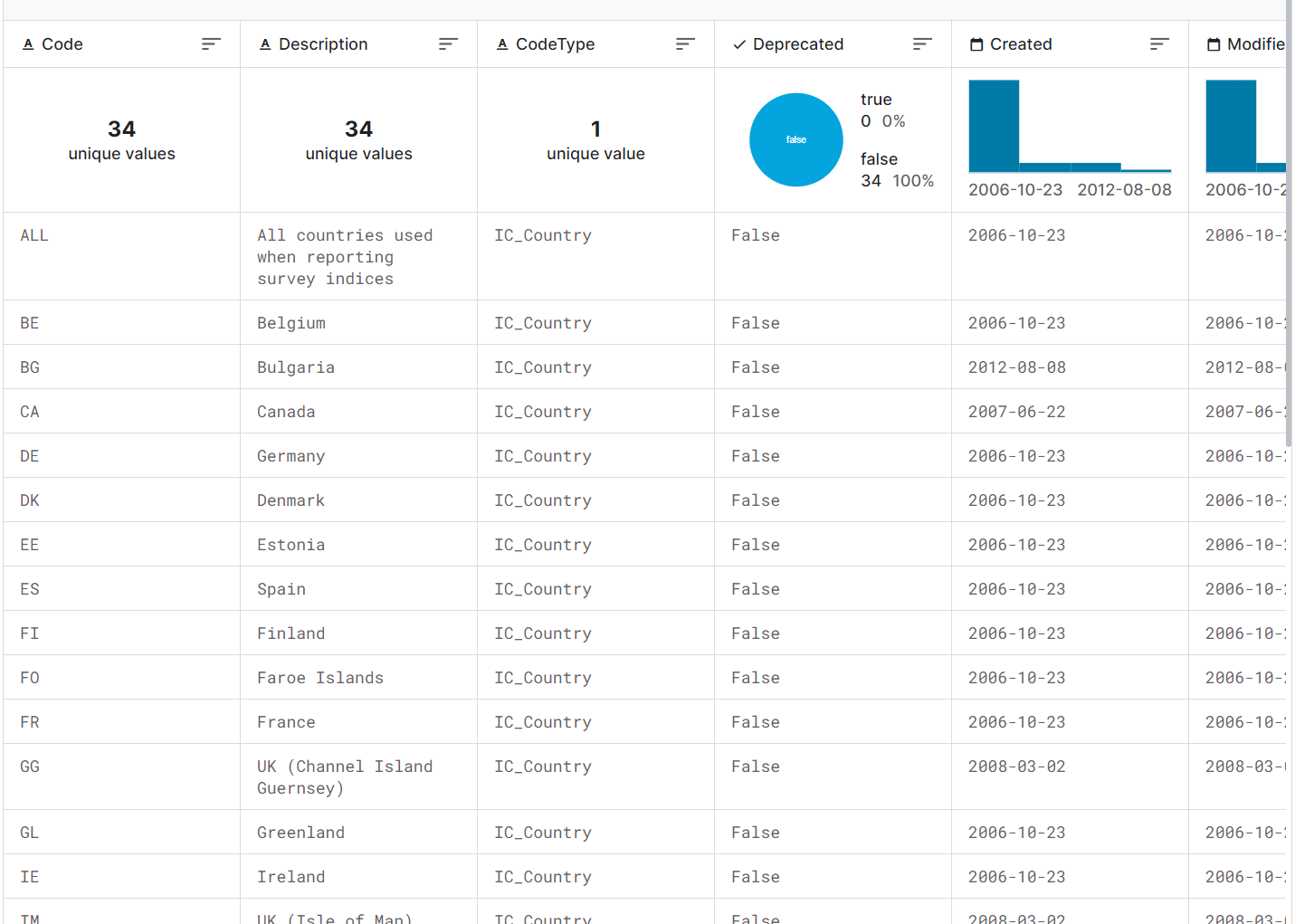
Task: Select the FI code cell
Action: 122,633
